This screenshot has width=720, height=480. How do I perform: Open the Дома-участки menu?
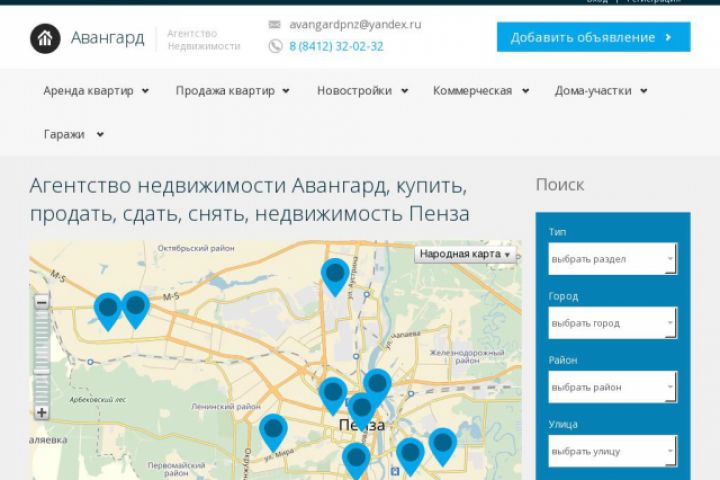[593, 91]
